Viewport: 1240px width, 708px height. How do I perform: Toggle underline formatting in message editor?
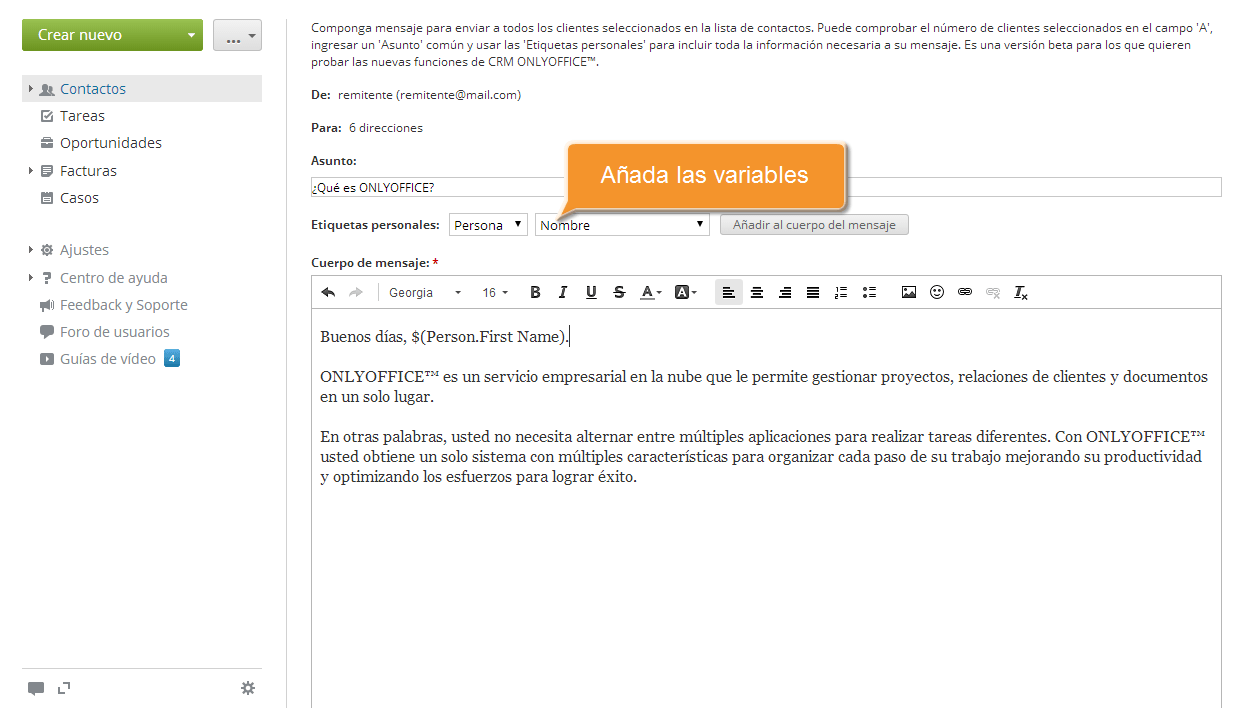(x=591, y=292)
